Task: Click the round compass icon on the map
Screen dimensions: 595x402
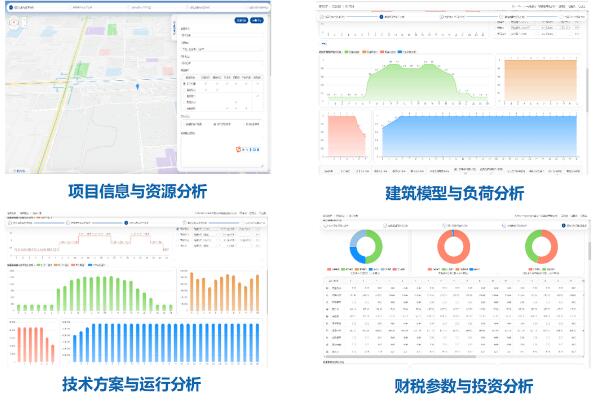Action: (x=14, y=22)
